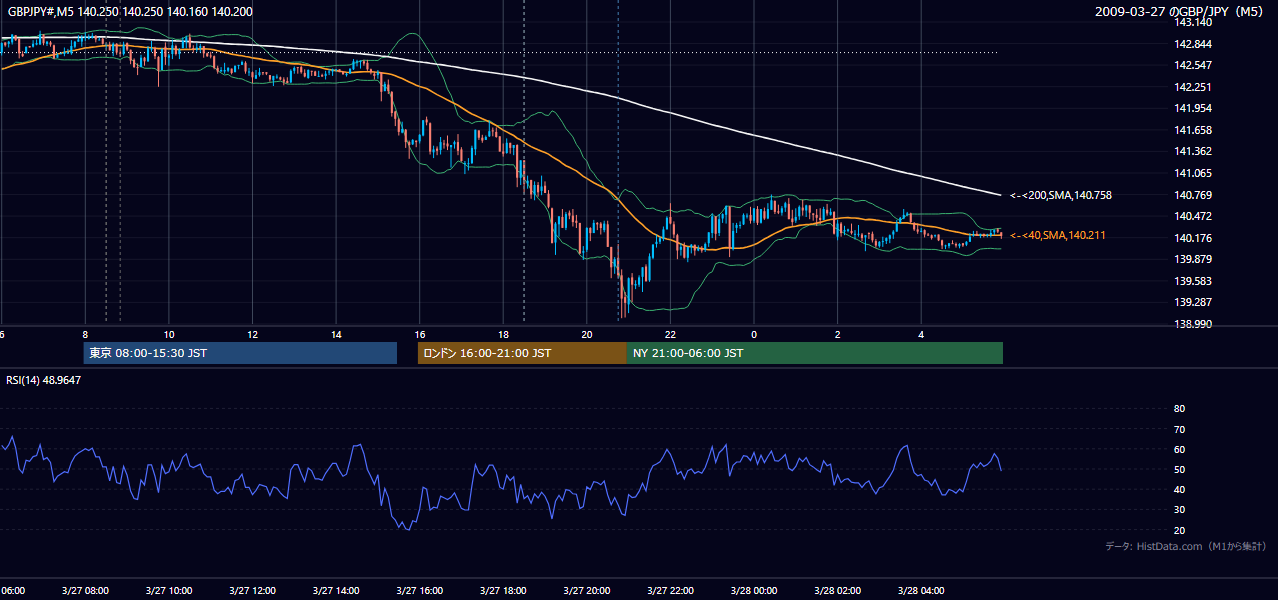Screen dimensions: 1278x600
Task: Click price axis value 138.990
Action: click(1192, 324)
